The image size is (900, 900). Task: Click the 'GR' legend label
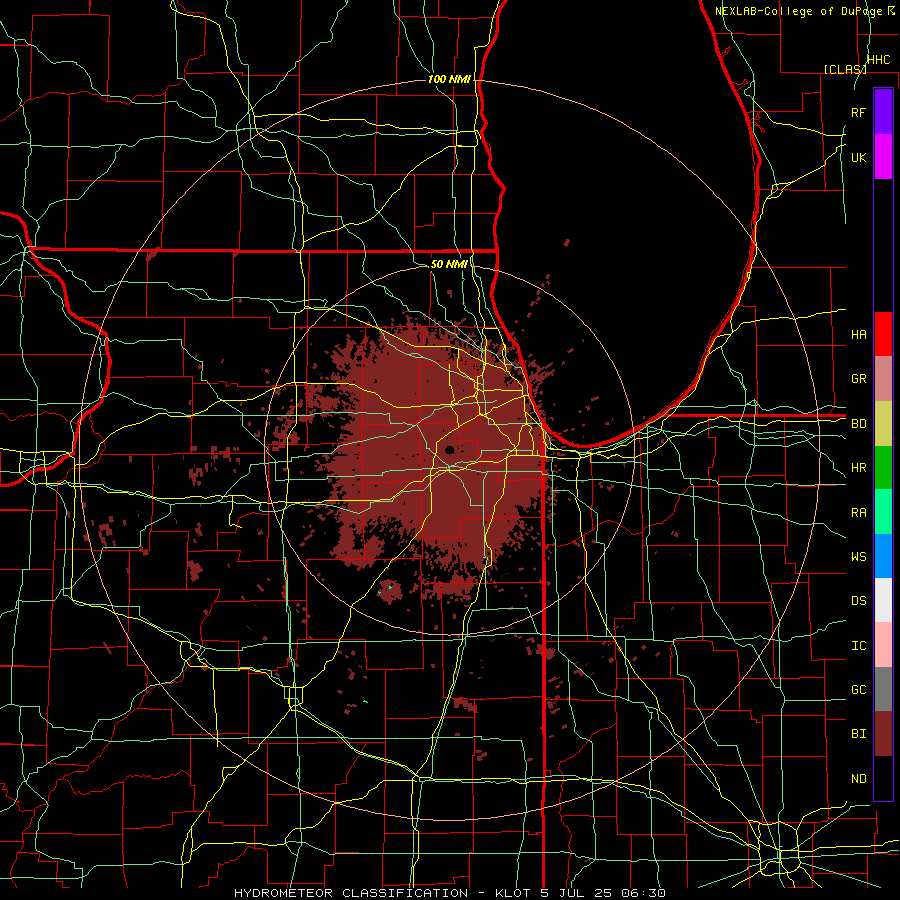tap(858, 379)
